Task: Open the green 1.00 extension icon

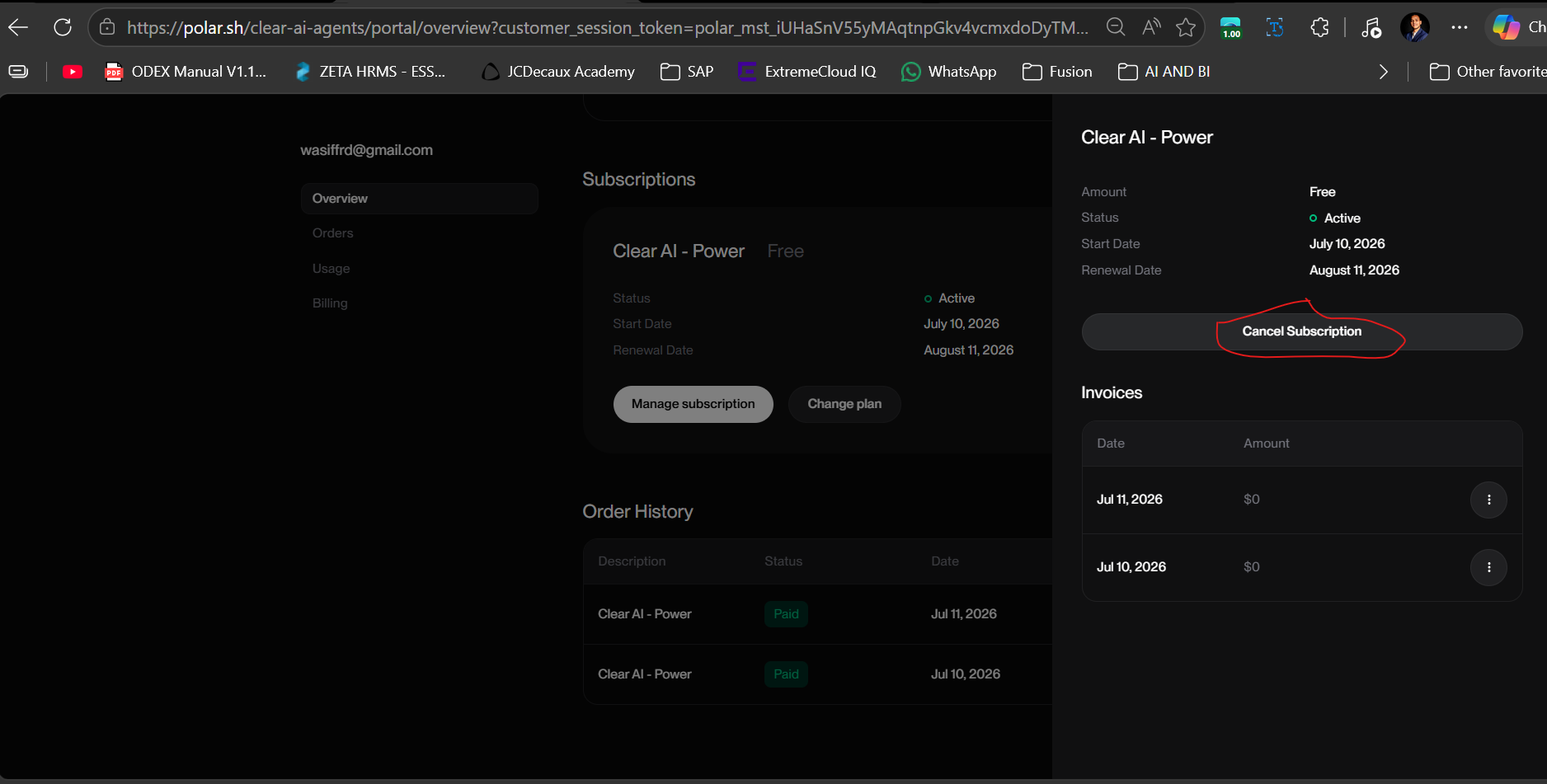Action: 1231,28
